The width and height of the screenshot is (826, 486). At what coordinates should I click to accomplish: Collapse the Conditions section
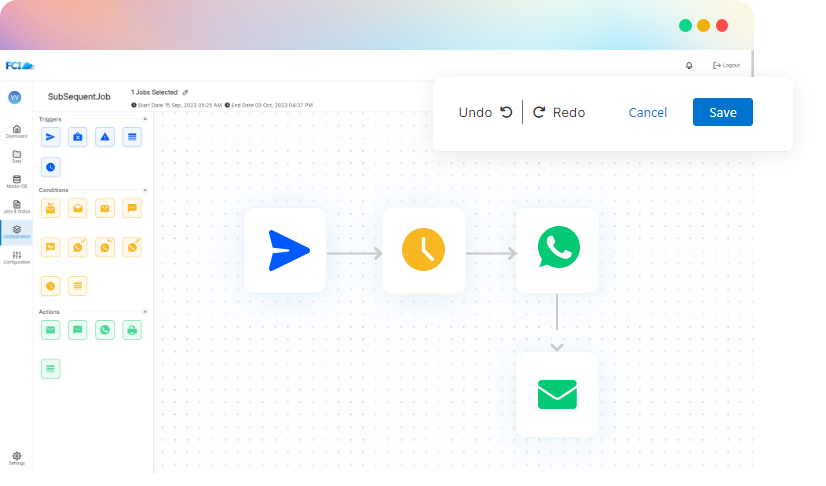[x=144, y=189]
